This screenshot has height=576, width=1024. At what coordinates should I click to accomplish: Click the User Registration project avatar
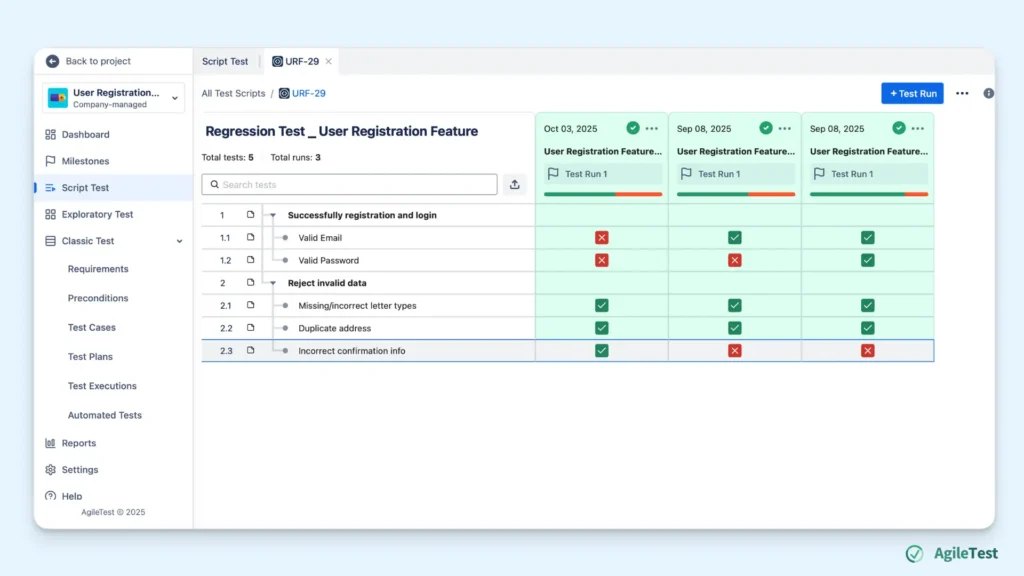click(x=57, y=98)
